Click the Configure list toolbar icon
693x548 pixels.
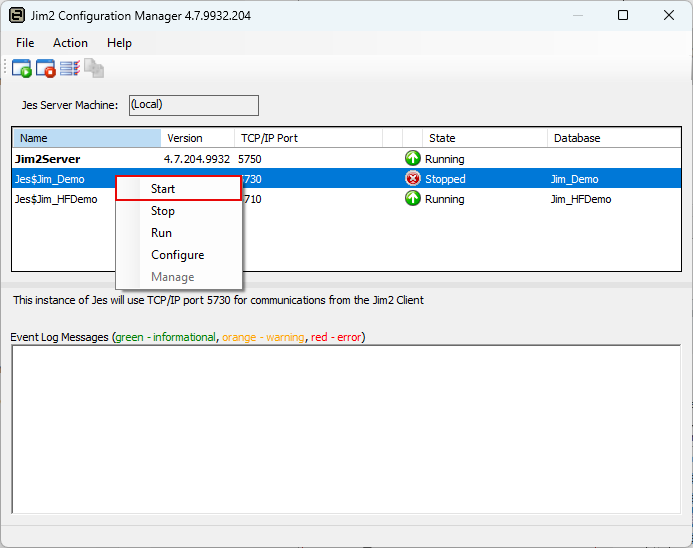click(x=70, y=68)
